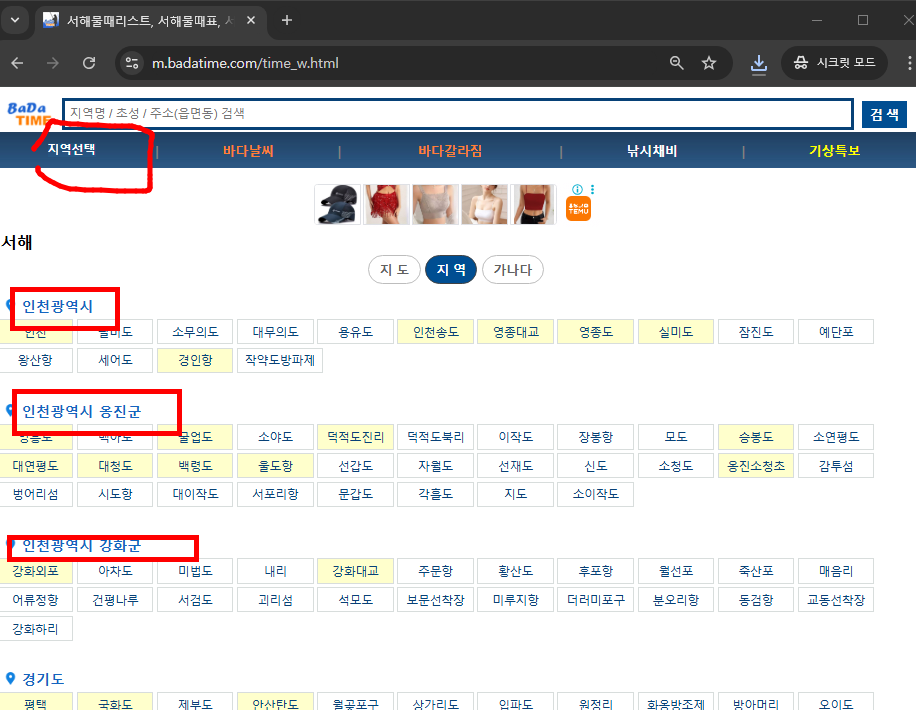Click the second advertisement thumbnail image
Image resolution: width=916 pixels, height=710 pixels.
(x=386, y=204)
